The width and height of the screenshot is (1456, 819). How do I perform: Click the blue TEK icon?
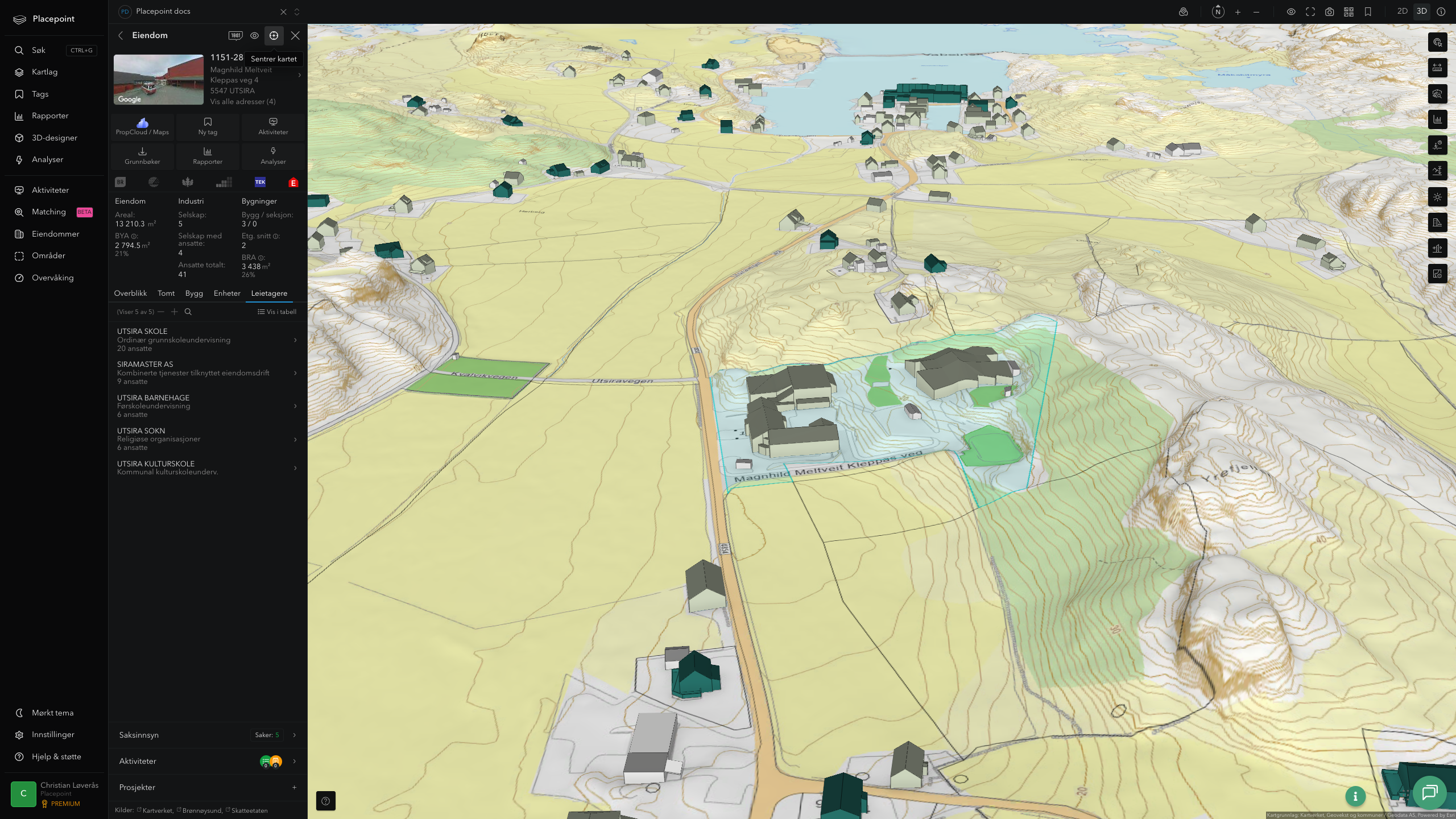260,182
